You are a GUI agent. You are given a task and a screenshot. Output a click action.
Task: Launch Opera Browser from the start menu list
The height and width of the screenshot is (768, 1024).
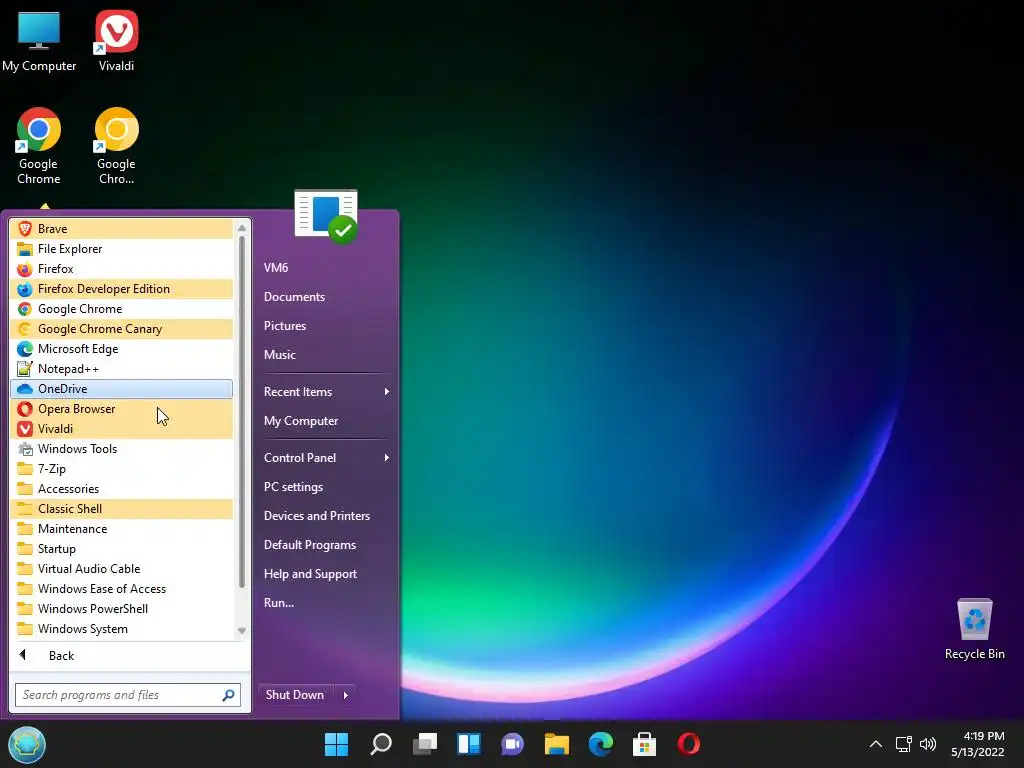pos(121,409)
